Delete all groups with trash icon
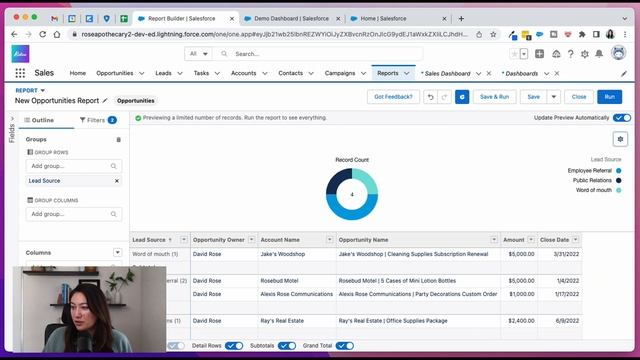This screenshot has width=640, height=360. pos(119,140)
